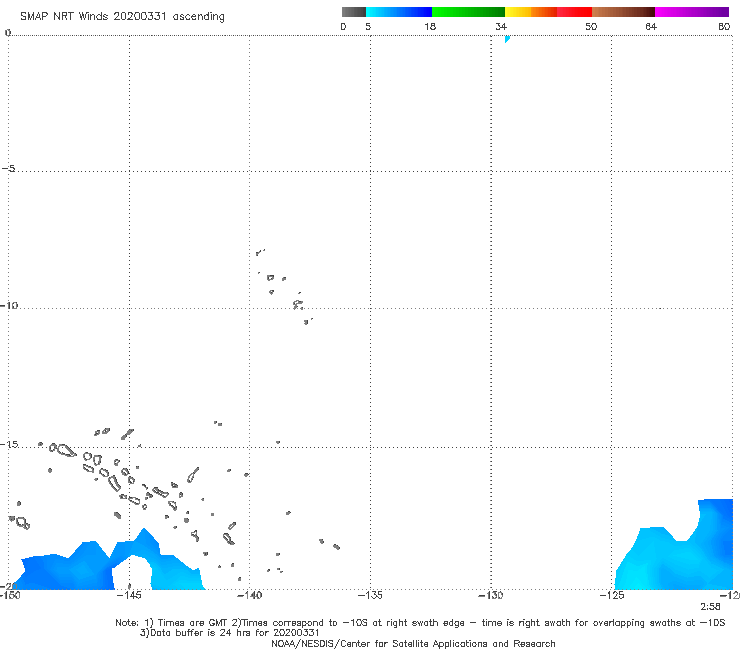The image size is (740, 650).
Task: Click the green 18-34 segment of the color bar
Action: click(x=468, y=12)
